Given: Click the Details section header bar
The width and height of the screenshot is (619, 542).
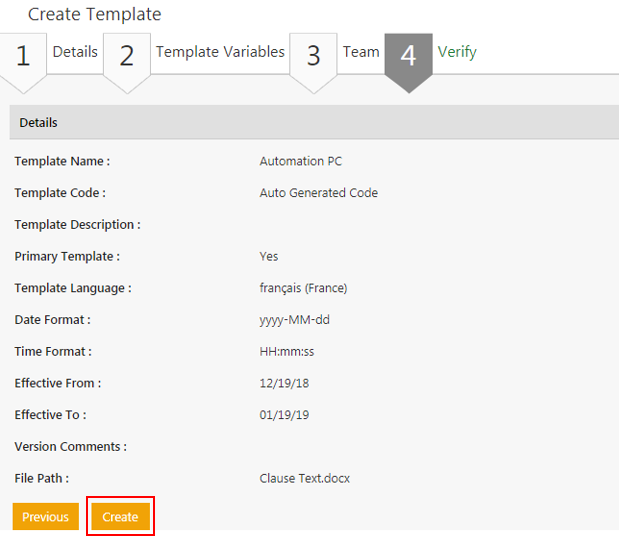Looking at the screenshot, I should coord(314,123).
